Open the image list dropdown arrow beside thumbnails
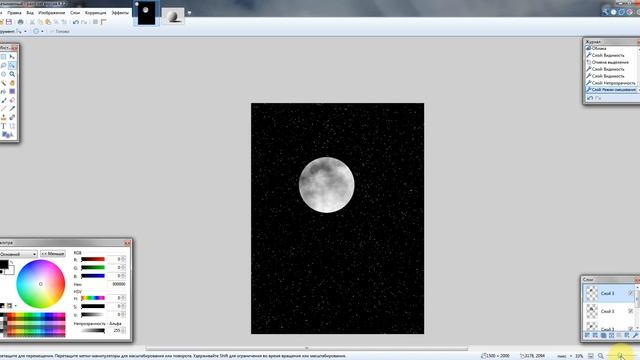Screen dimensions: 640x360 (x=189, y=13)
